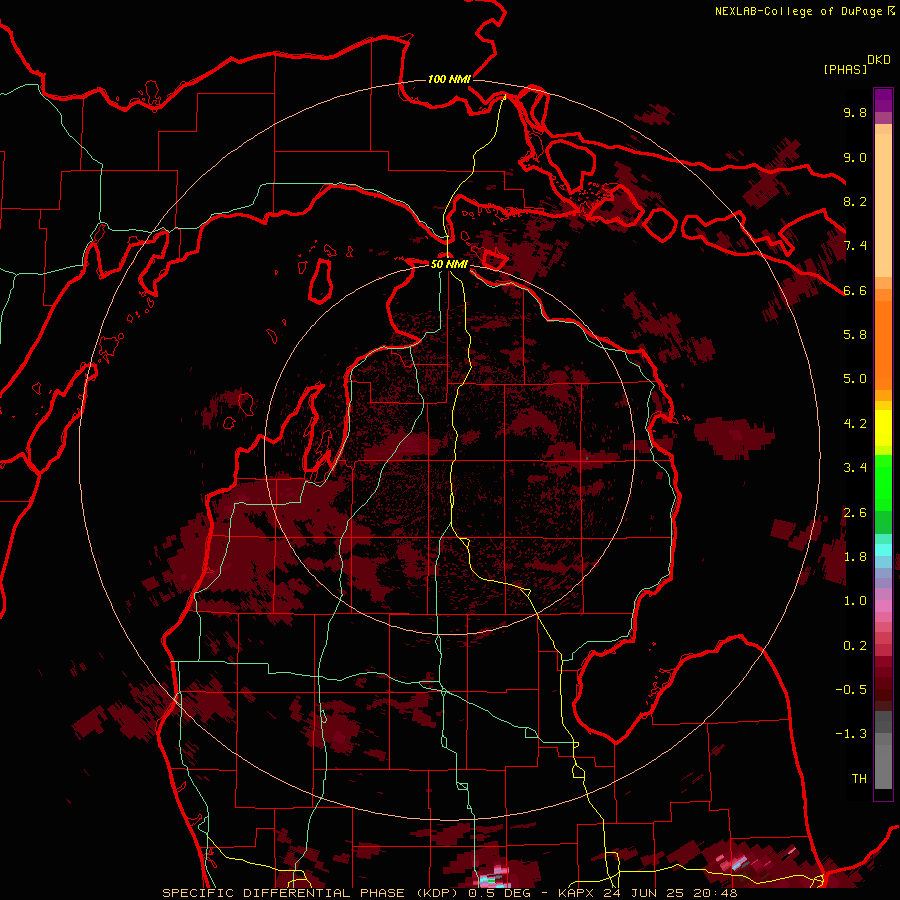Select the 6.6 value on the scale
The width and height of the screenshot is (900, 900).
(x=855, y=290)
